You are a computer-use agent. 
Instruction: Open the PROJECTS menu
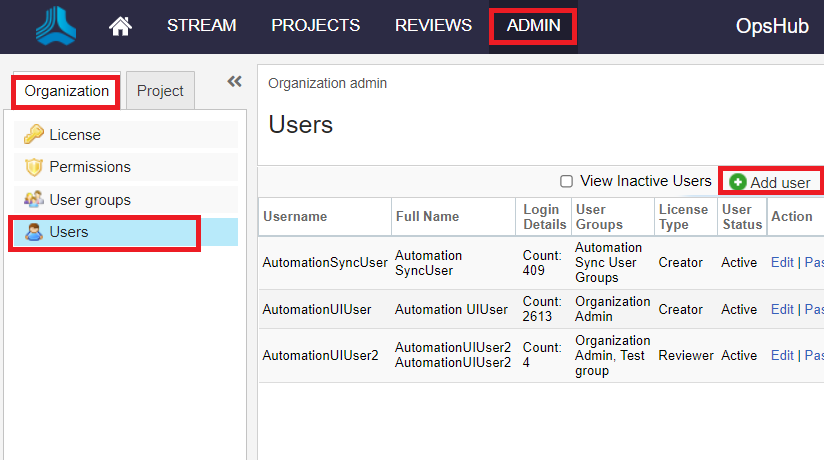315,26
